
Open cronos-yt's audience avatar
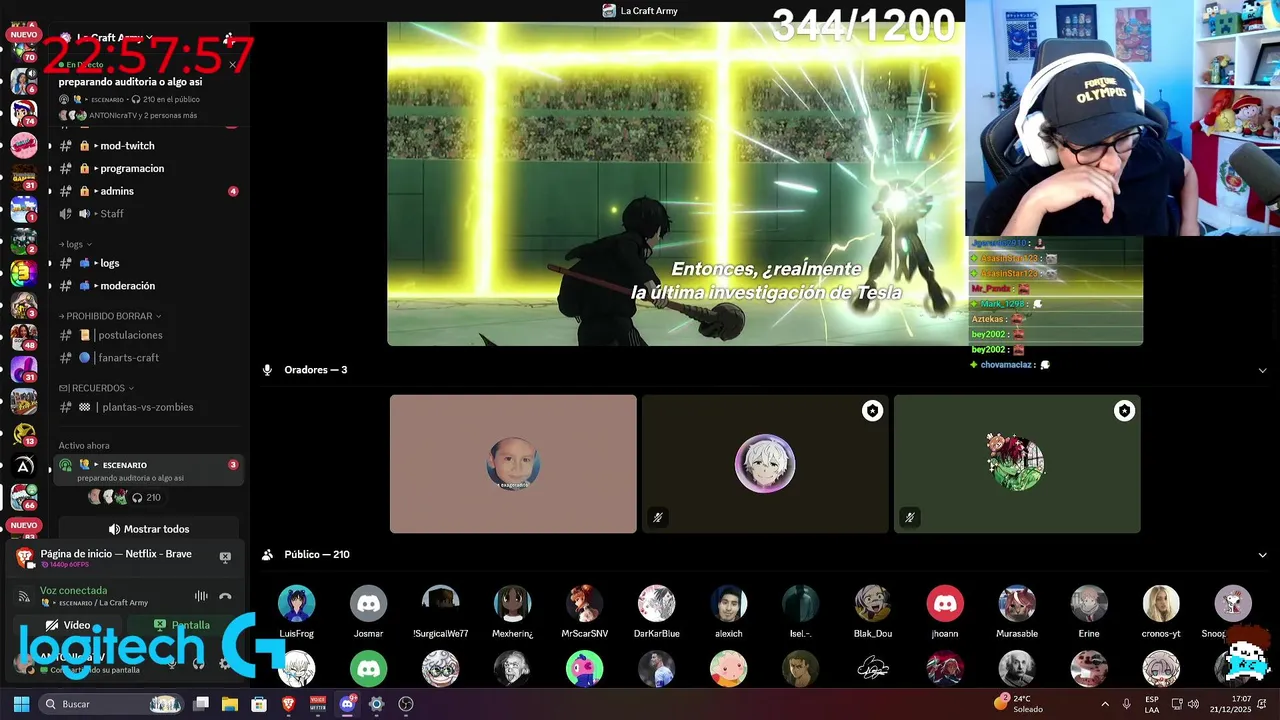(x=1161, y=604)
